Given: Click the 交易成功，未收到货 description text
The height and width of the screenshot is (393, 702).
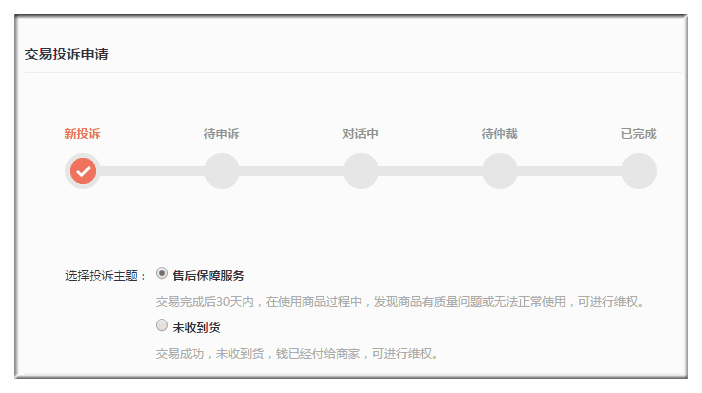Looking at the screenshot, I should click(x=297, y=354).
